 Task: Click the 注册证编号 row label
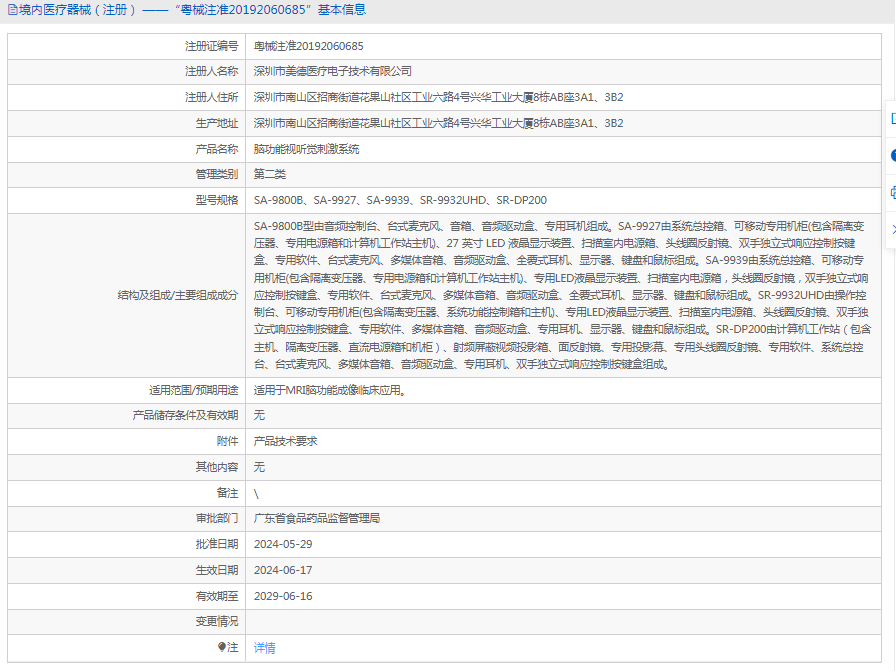pyautogui.click(x=211, y=46)
